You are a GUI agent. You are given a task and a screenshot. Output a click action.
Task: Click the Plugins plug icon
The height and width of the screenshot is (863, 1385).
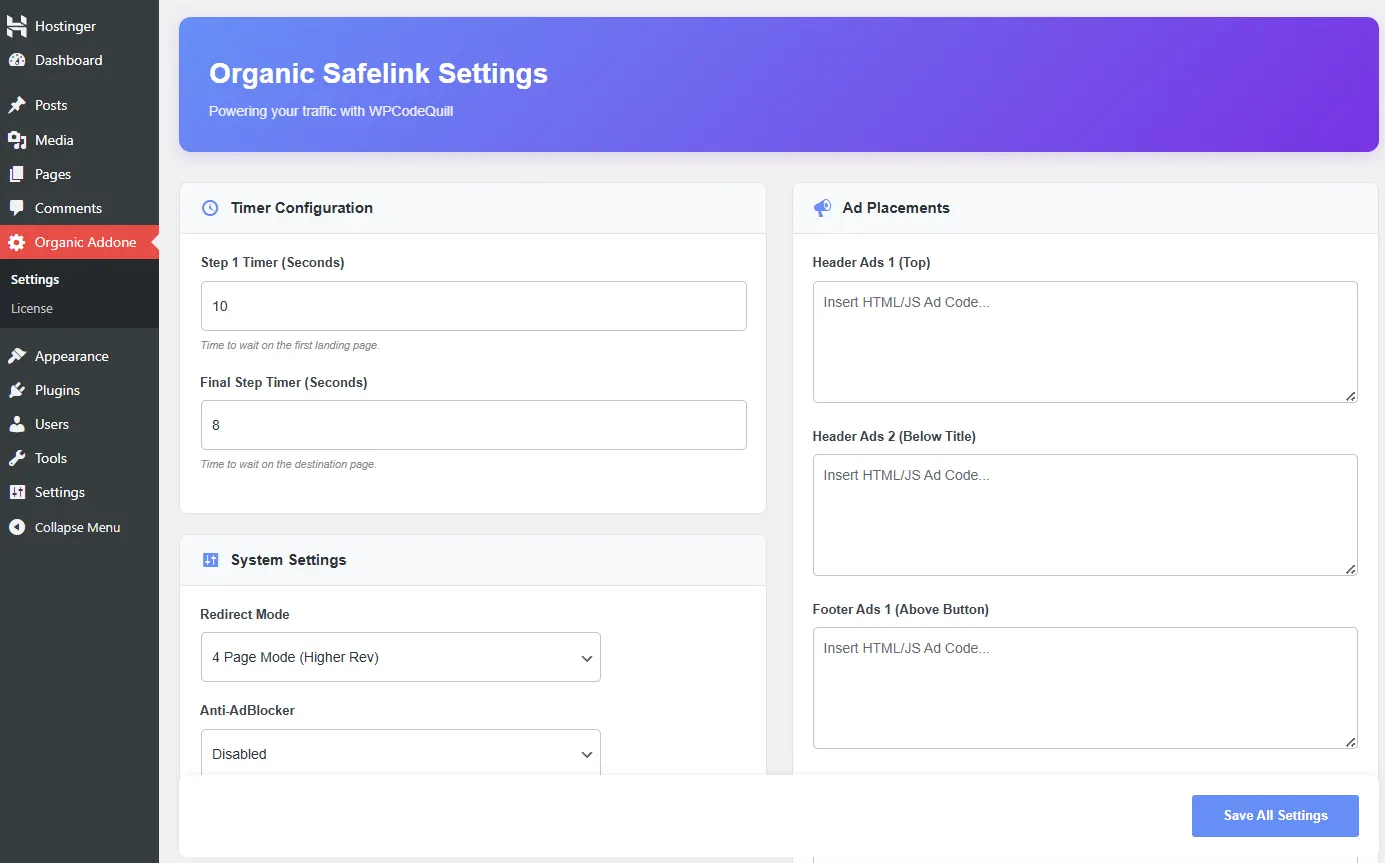17,390
